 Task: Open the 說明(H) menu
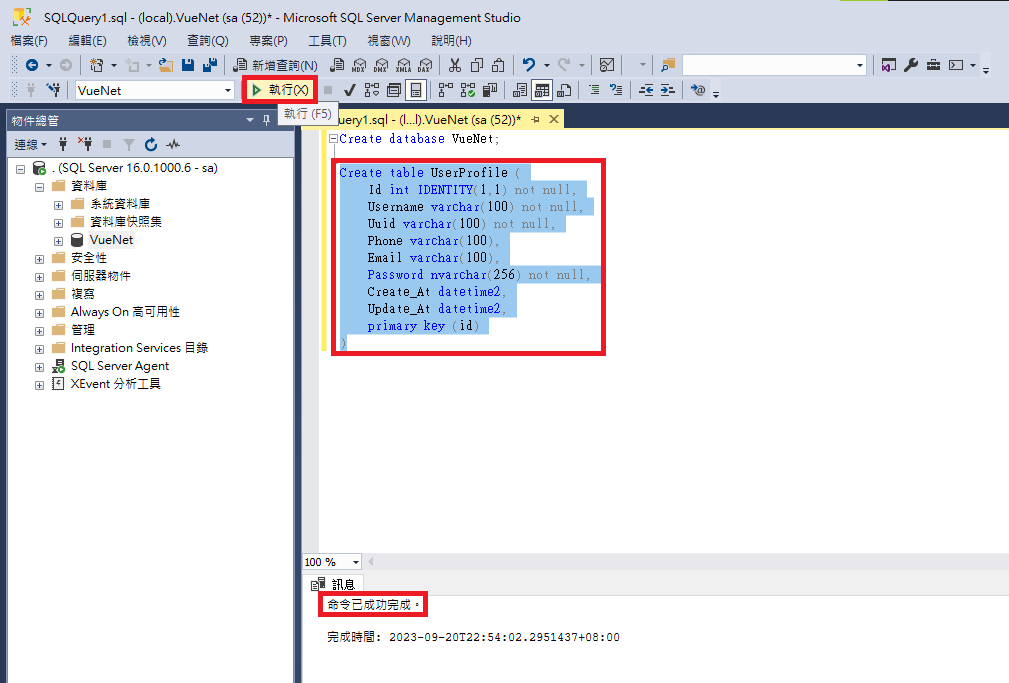coord(451,41)
